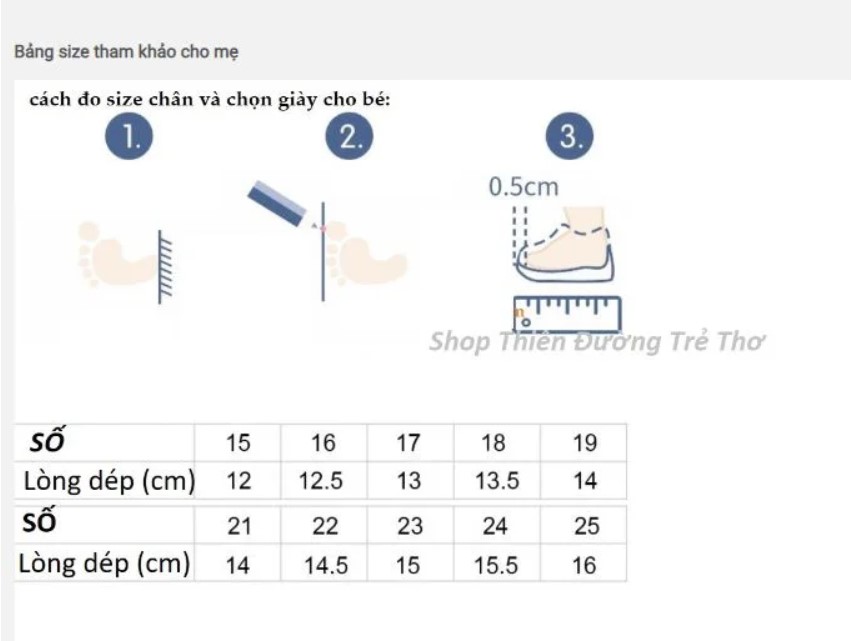853x641 pixels.
Task: Click the second 'SỐ' row header
Action: pyautogui.click(x=41, y=523)
